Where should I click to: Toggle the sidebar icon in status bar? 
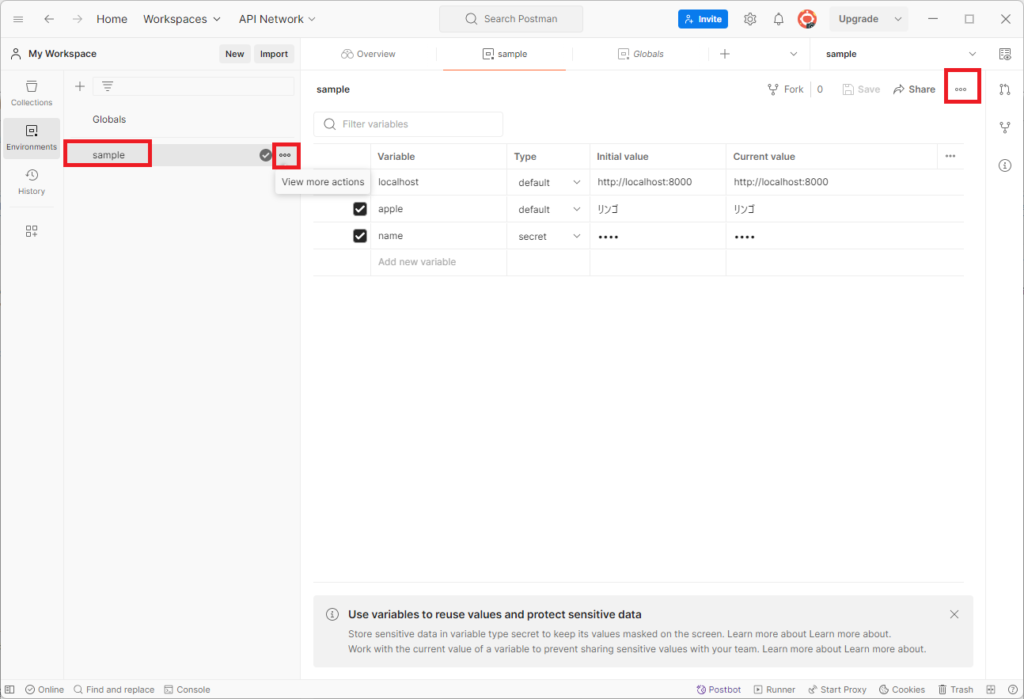point(10,689)
